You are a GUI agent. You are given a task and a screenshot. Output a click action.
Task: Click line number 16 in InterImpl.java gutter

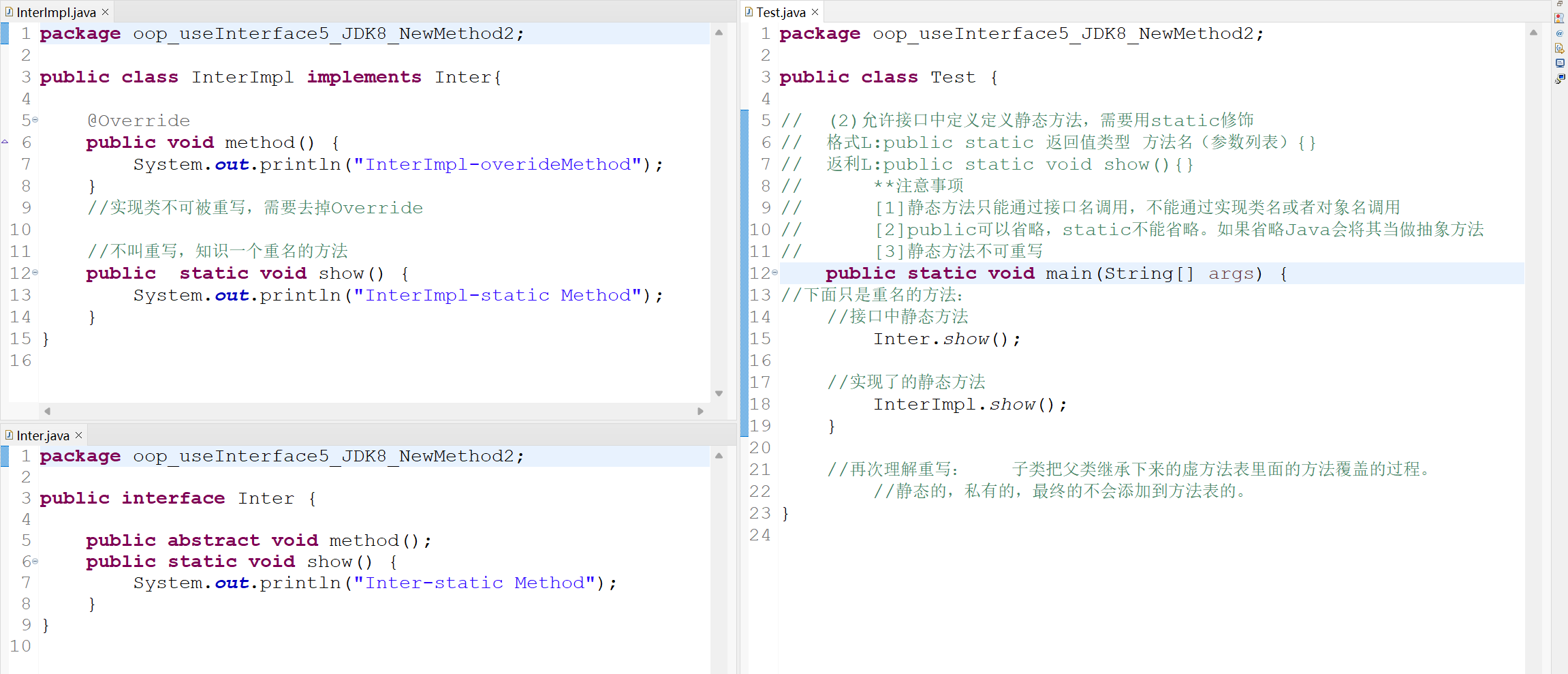click(x=20, y=361)
